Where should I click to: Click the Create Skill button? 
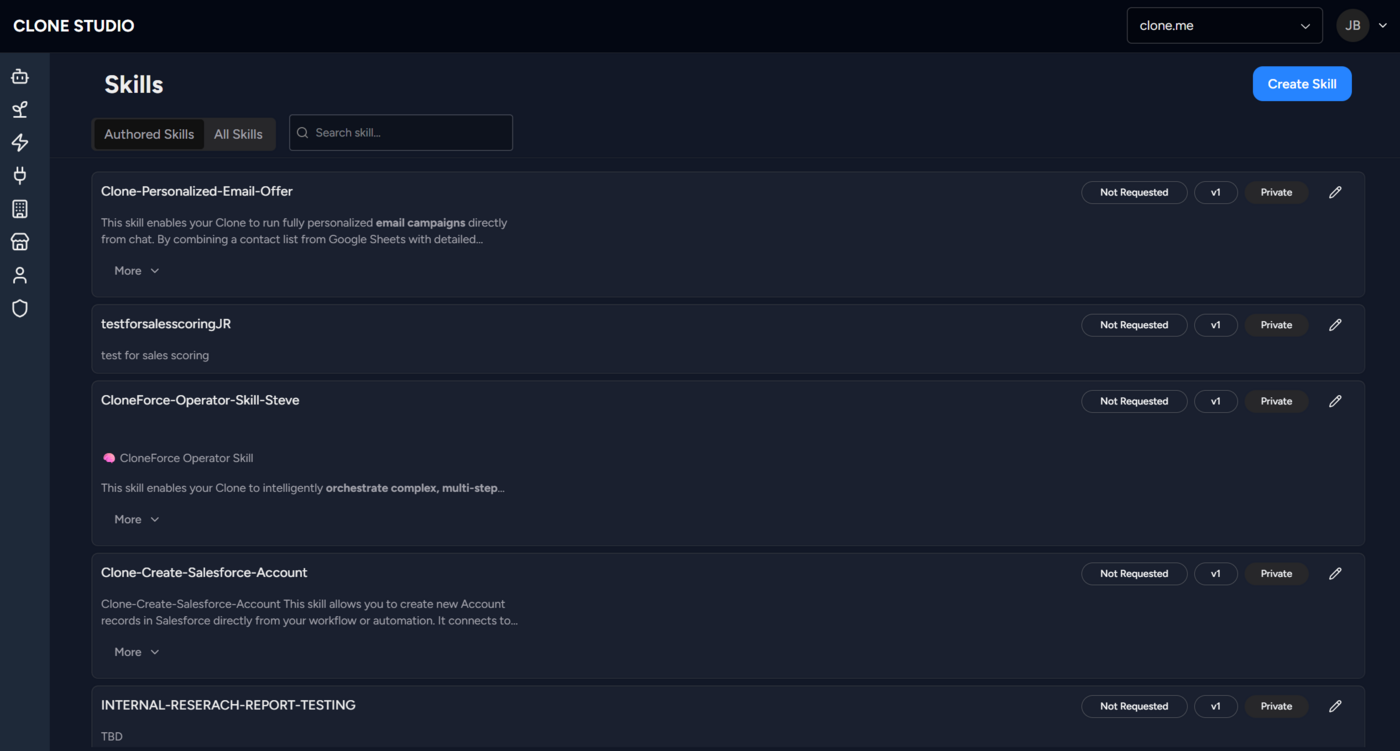pos(1301,84)
